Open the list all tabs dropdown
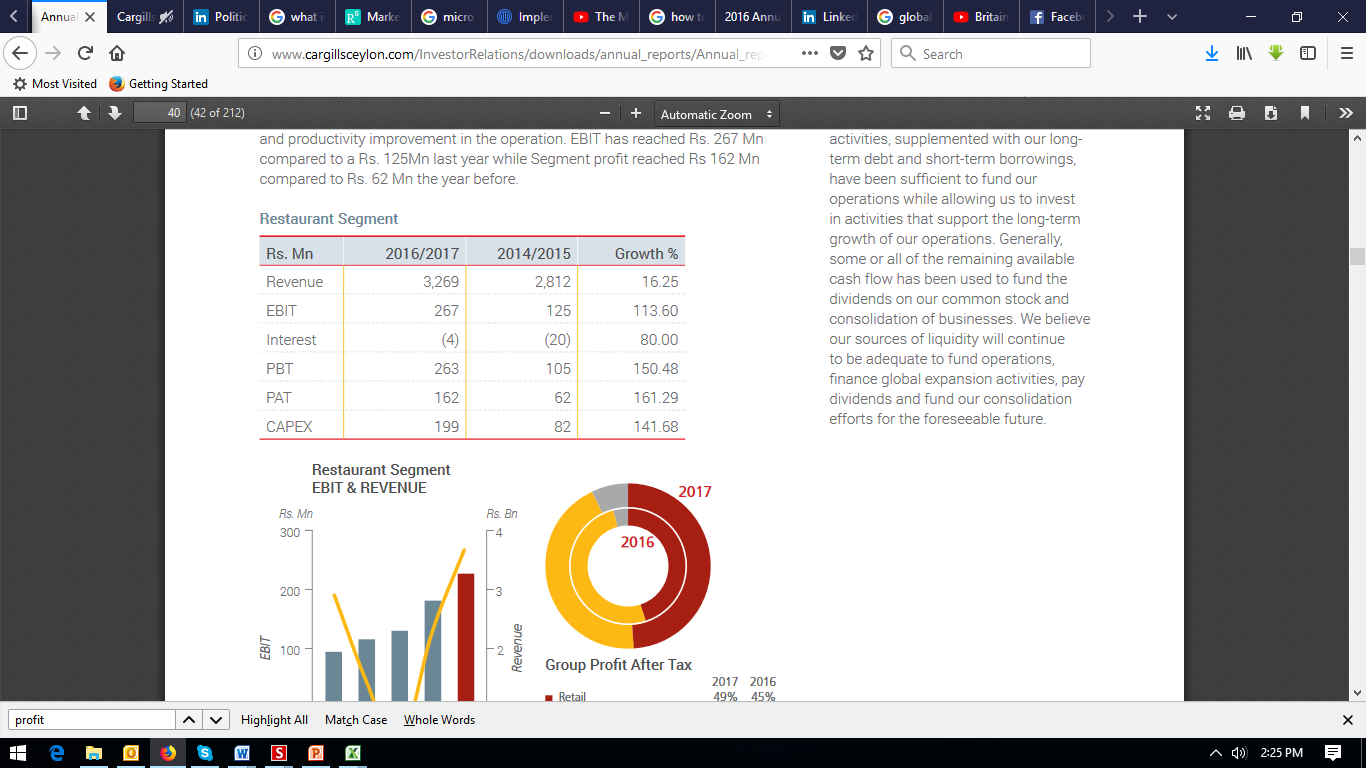Screen dimensions: 1366x768 (1172, 17)
